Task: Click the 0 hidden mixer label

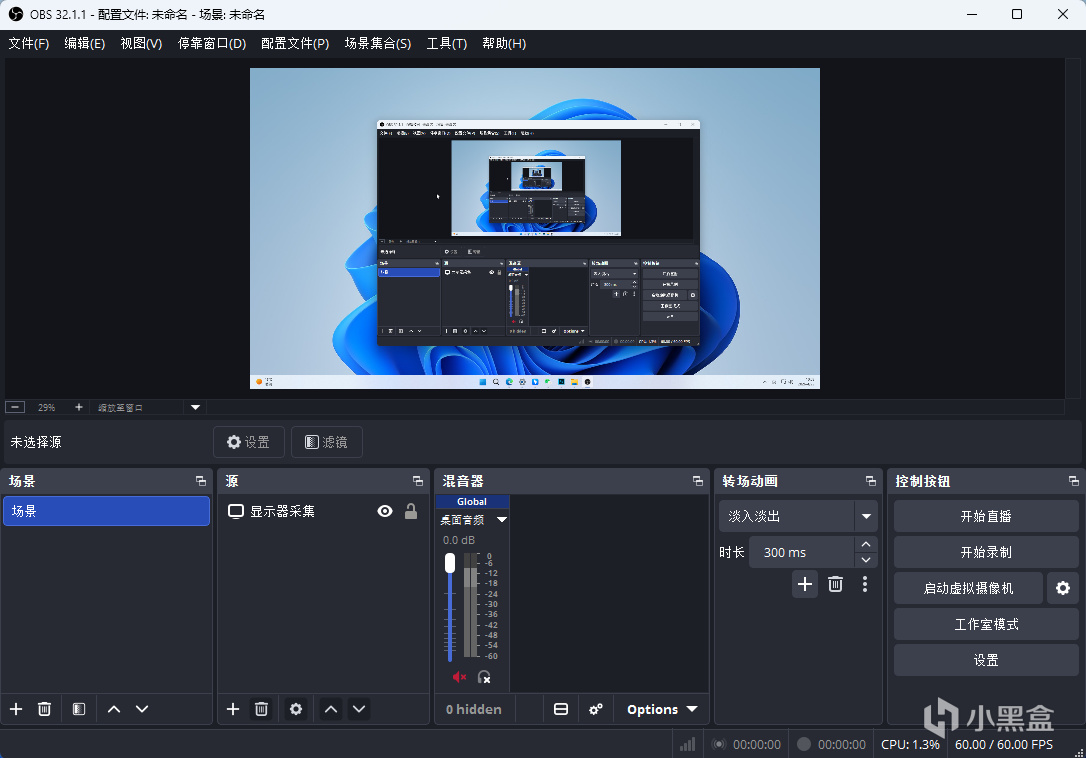Action: pyautogui.click(x=474, y=709)
